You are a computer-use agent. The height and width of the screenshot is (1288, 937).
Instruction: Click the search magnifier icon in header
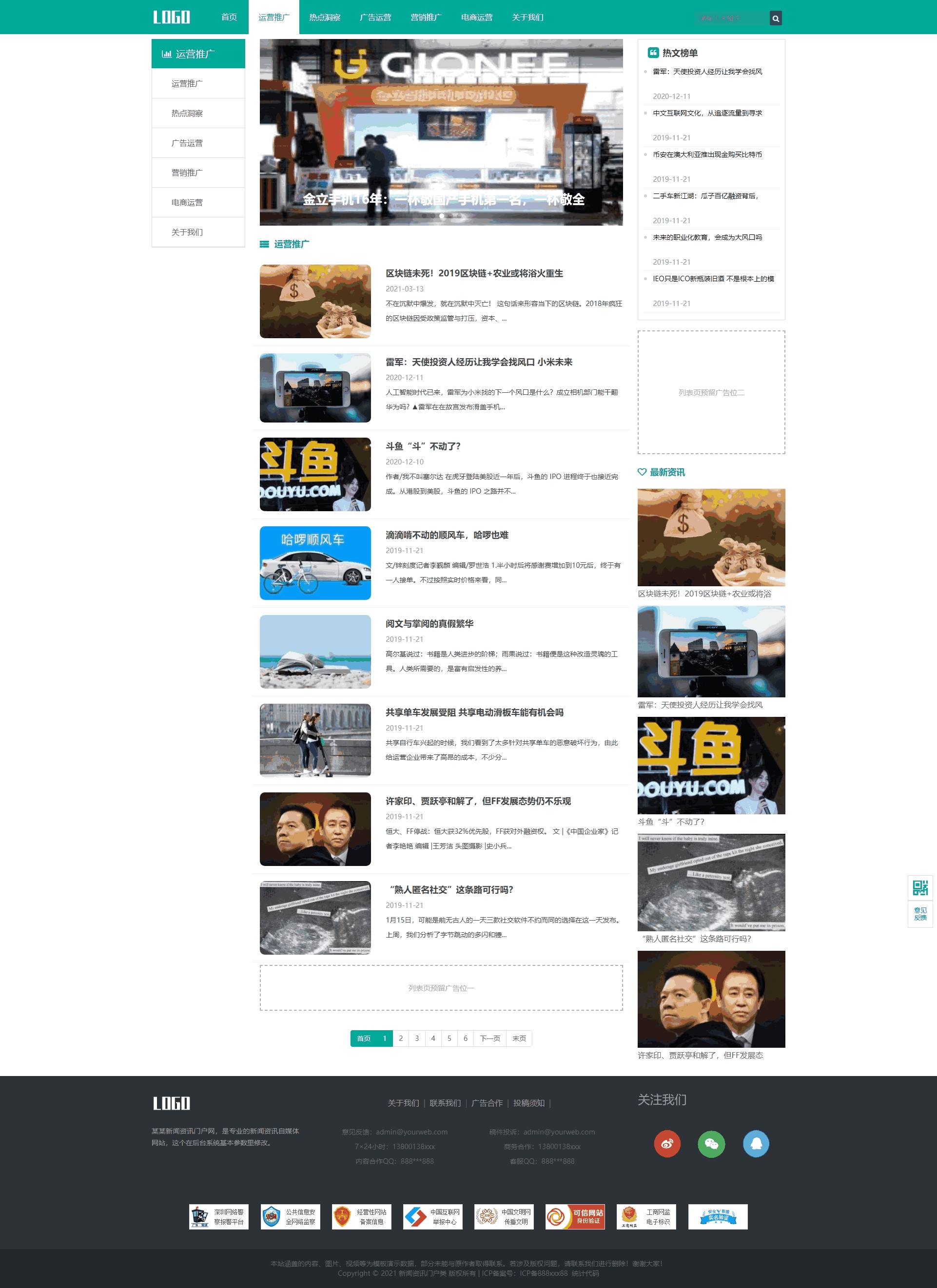776,18
